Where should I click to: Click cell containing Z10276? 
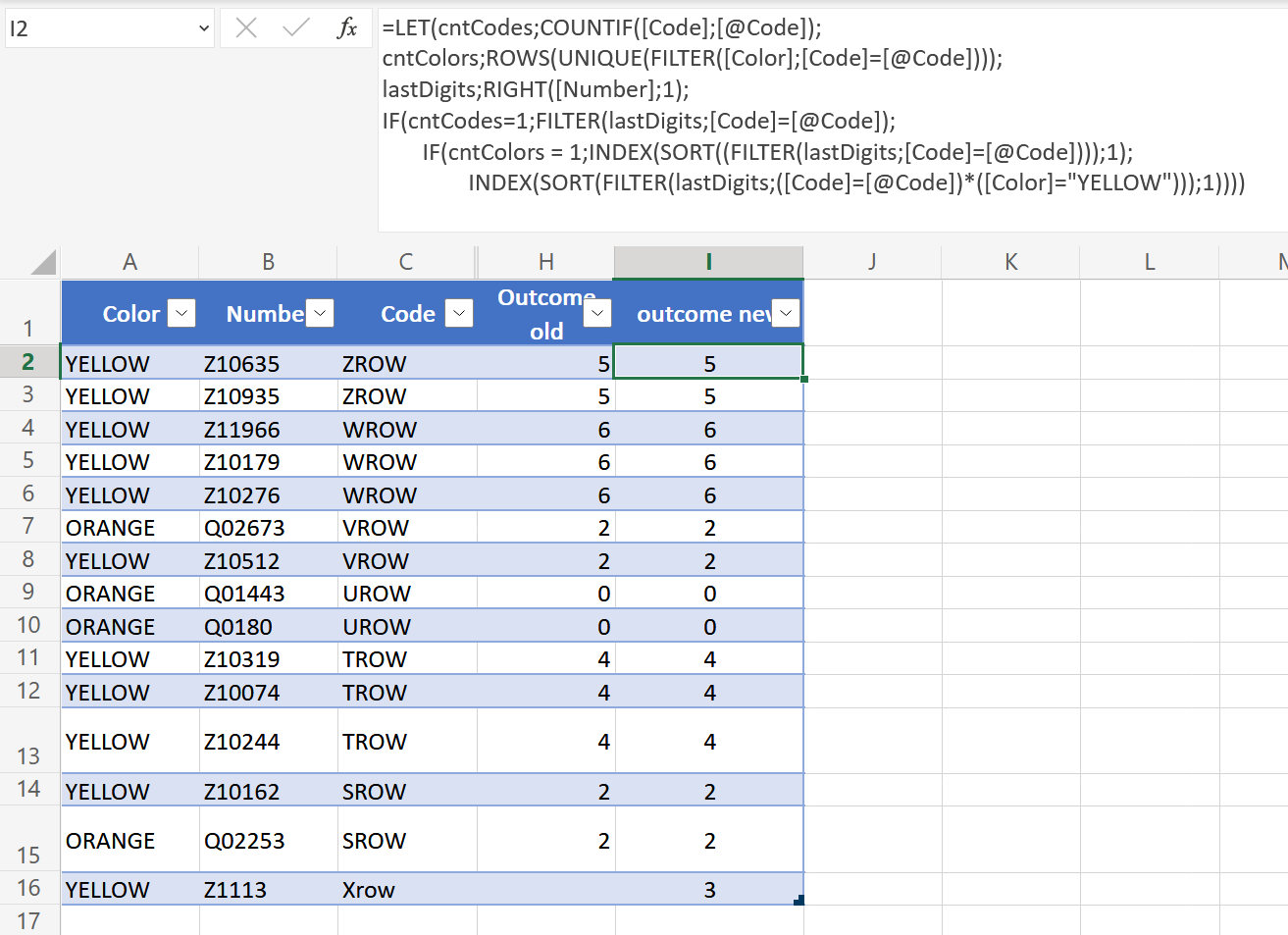pos(268,494)
